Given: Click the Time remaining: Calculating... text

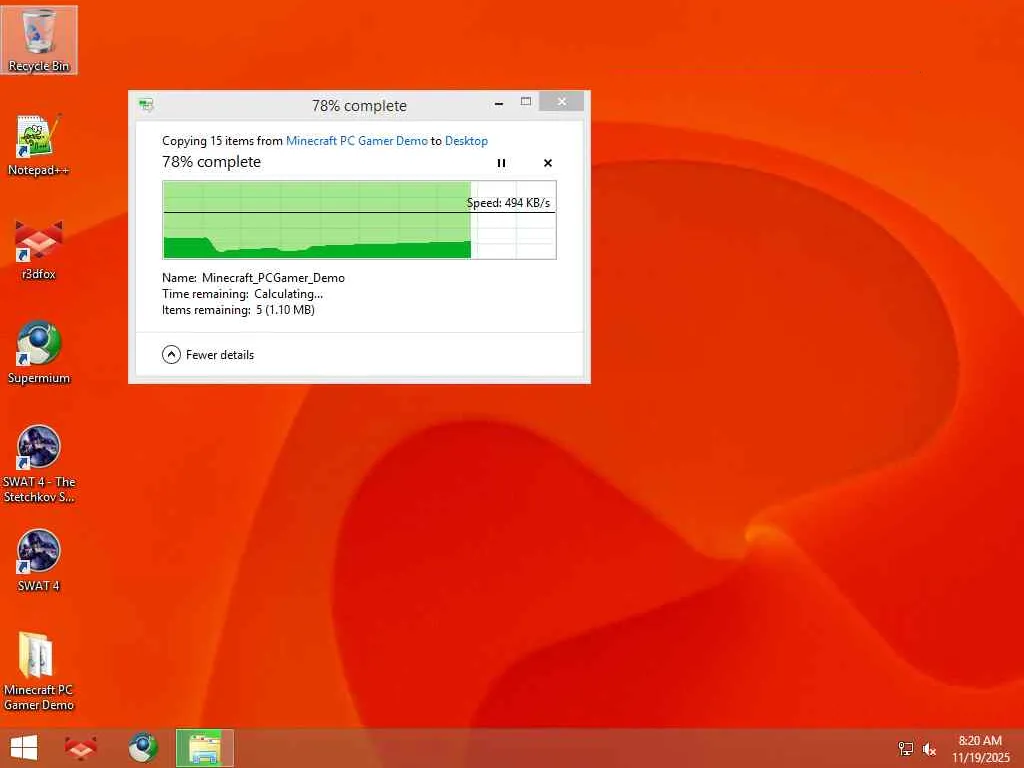Looking at the screenshot, I should coord(242,294).
